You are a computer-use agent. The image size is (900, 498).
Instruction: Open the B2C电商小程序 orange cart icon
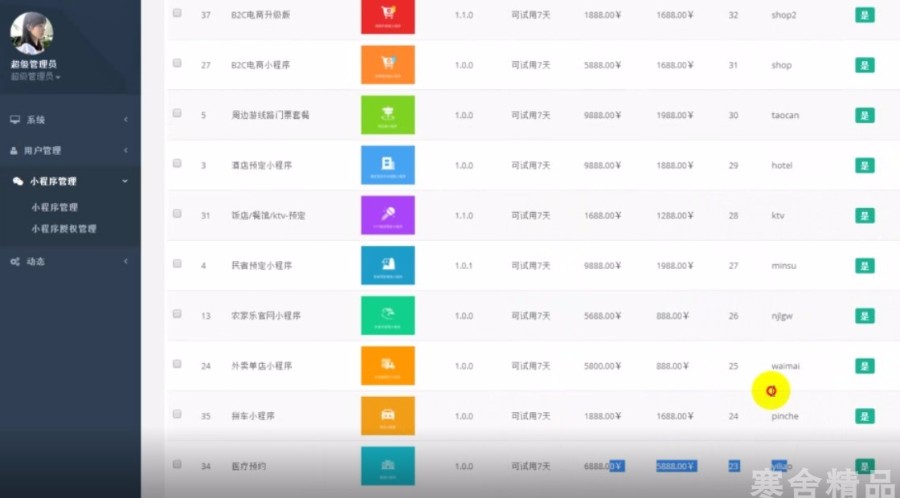pos(387,65)
